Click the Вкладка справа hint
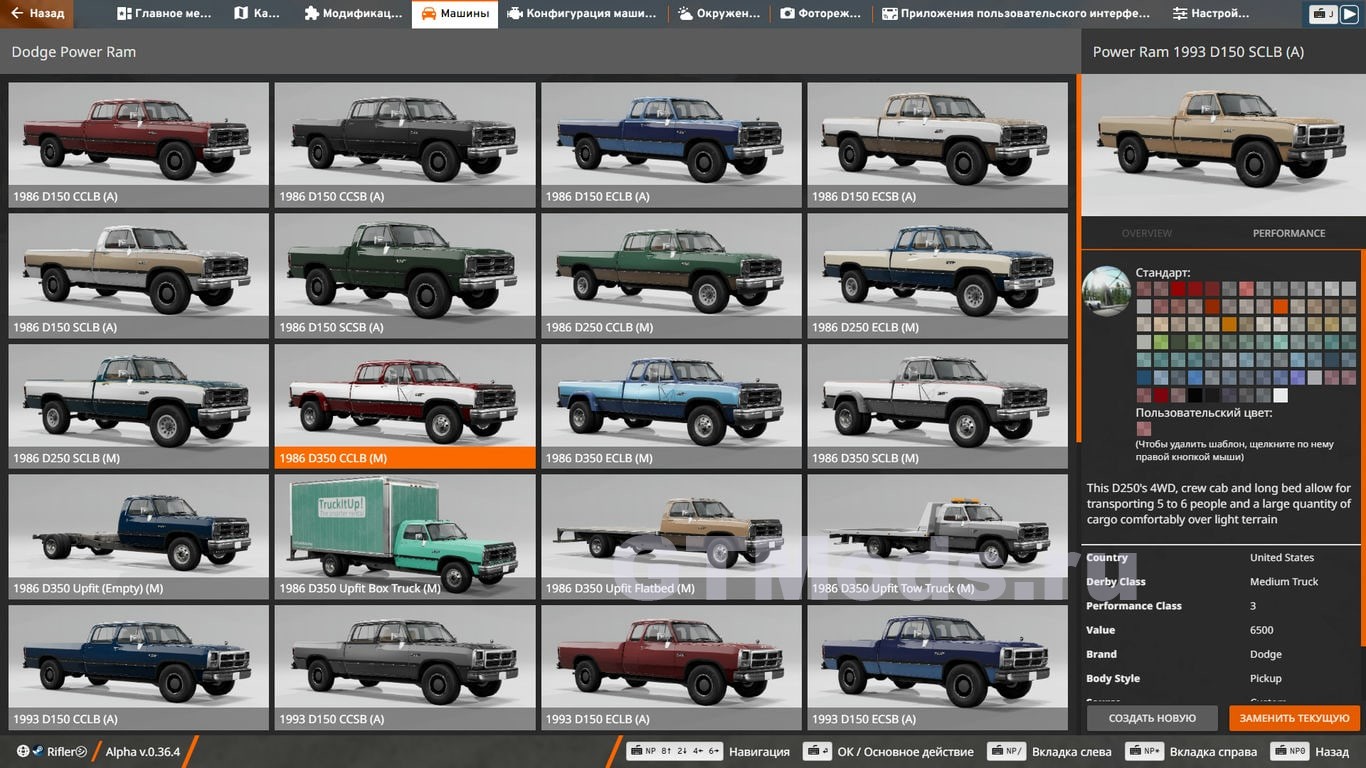 pos(1190,751)
